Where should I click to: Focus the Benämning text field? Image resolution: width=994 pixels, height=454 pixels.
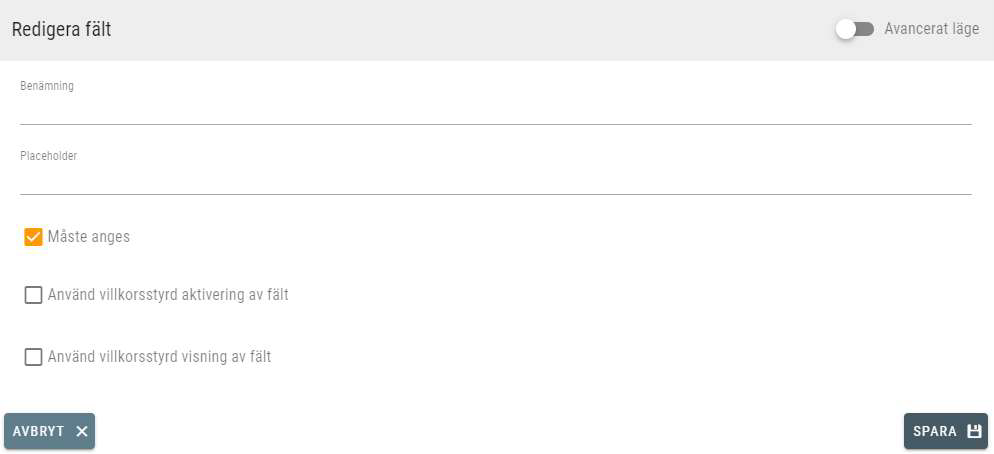tap(496, 112)
